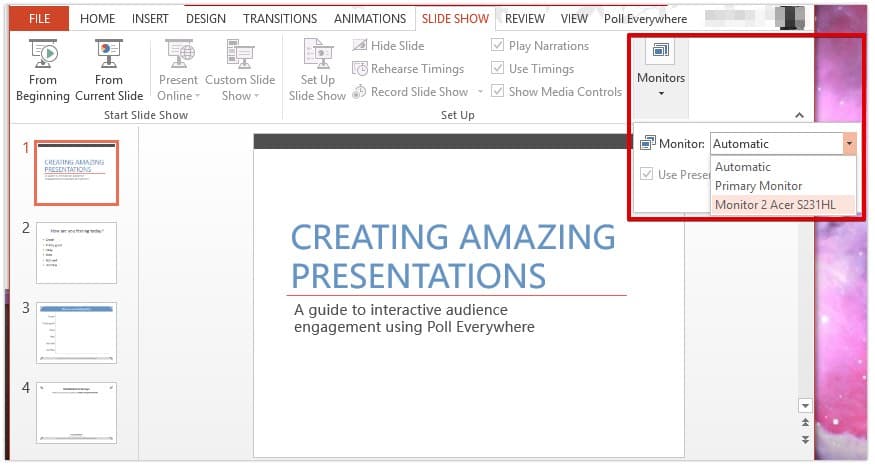
Task: Click the vertical scrollbar down arrow
Action: pyautogui.click(x=802, y=405)
